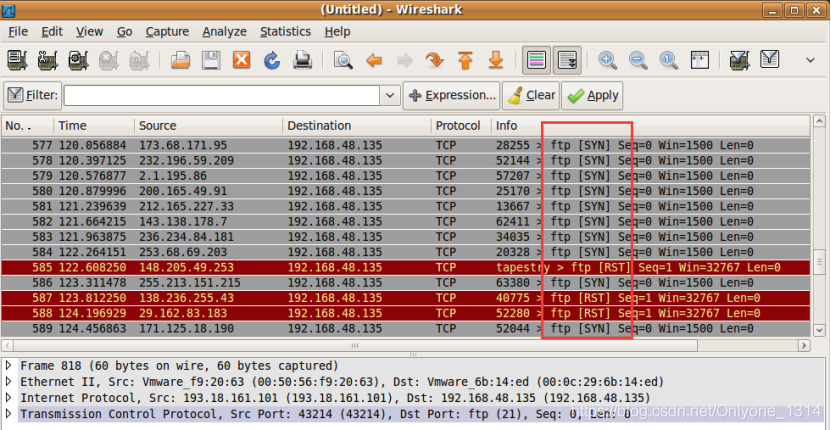Select packet 578 from 232.196.59.209
Viewport: 831px width, 430px height.
(406, 161)
